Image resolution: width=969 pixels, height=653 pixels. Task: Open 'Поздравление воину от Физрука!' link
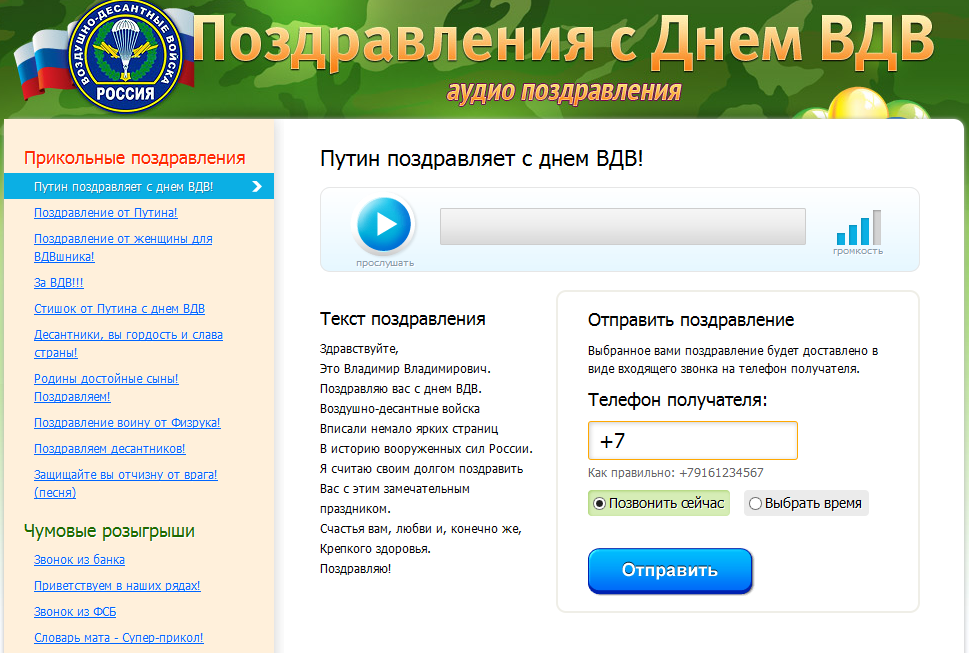127,423
